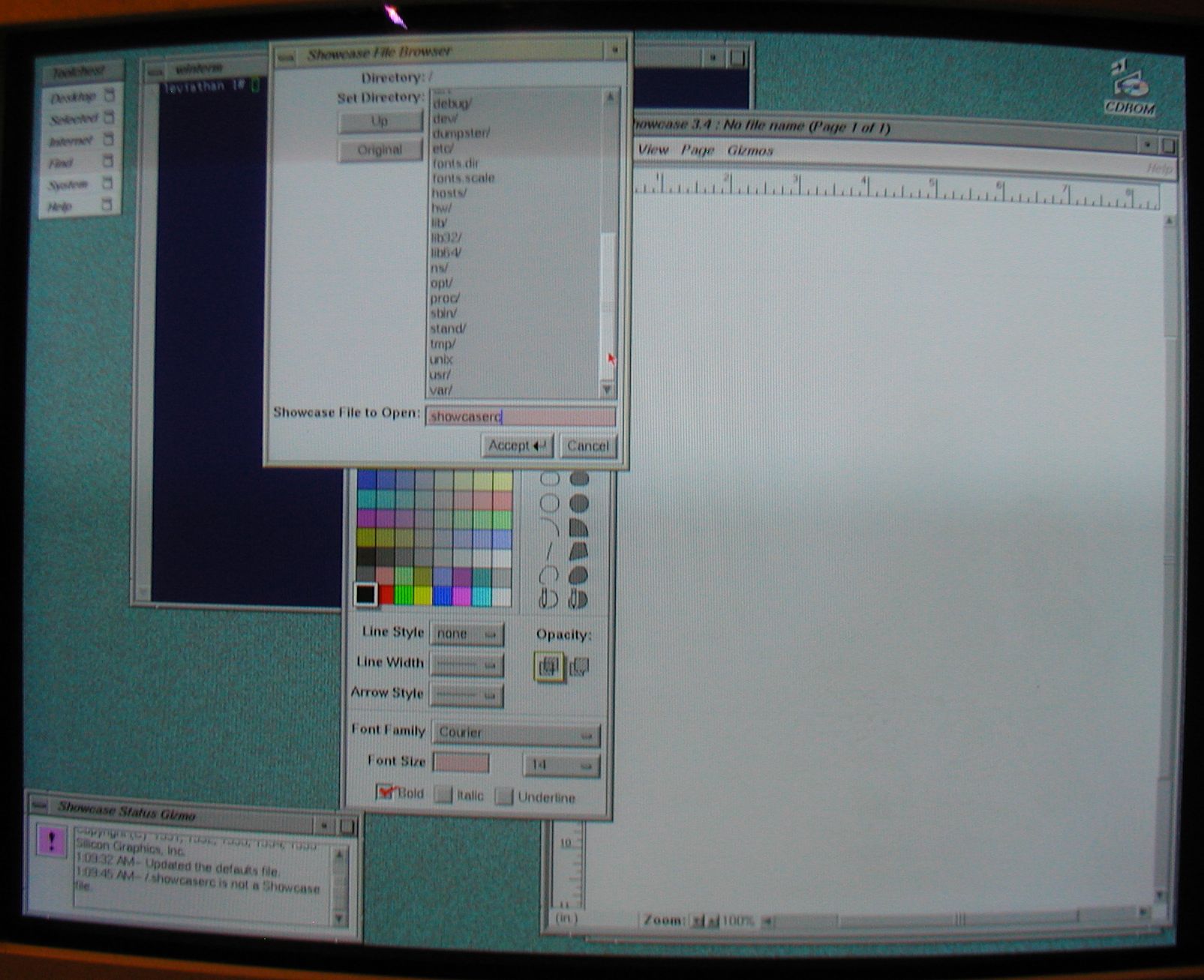This screenshot has width=1204, height=980.
Task: Open the CDROM desktop icon
Action: point(1130,87)
